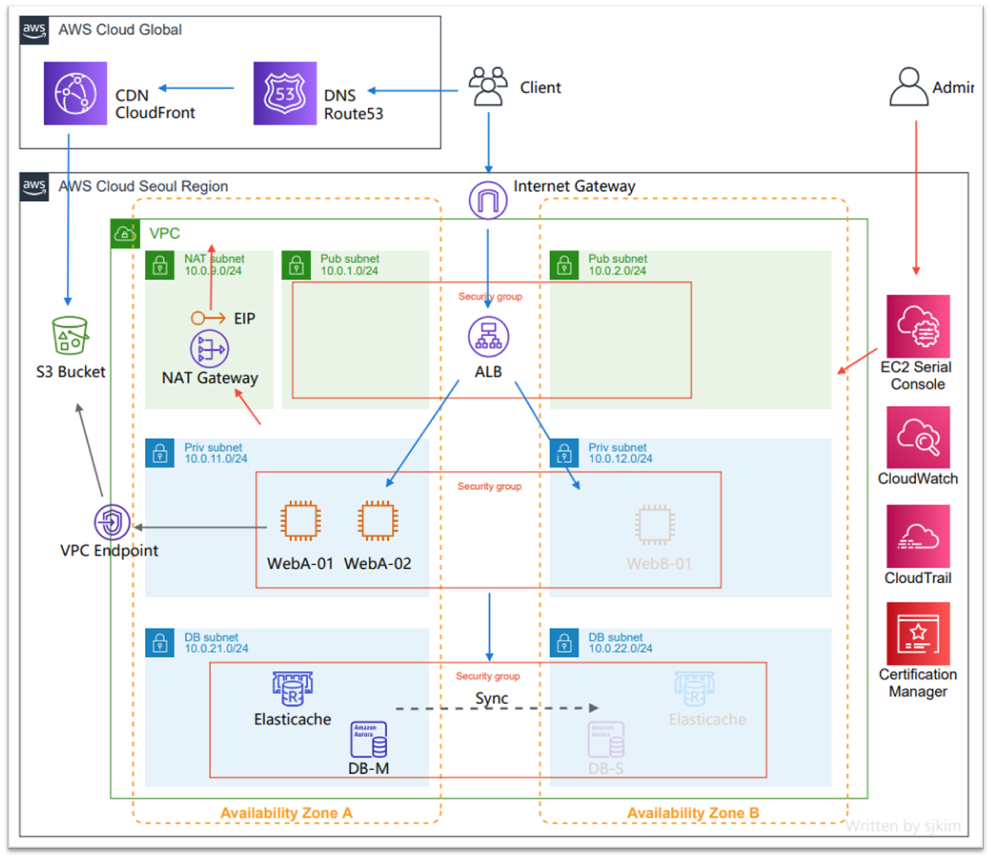Screen dimensions: 991x859
Task: Select the ALB load balancer icon
Action: pyautogui.click(x=488, y=337)
